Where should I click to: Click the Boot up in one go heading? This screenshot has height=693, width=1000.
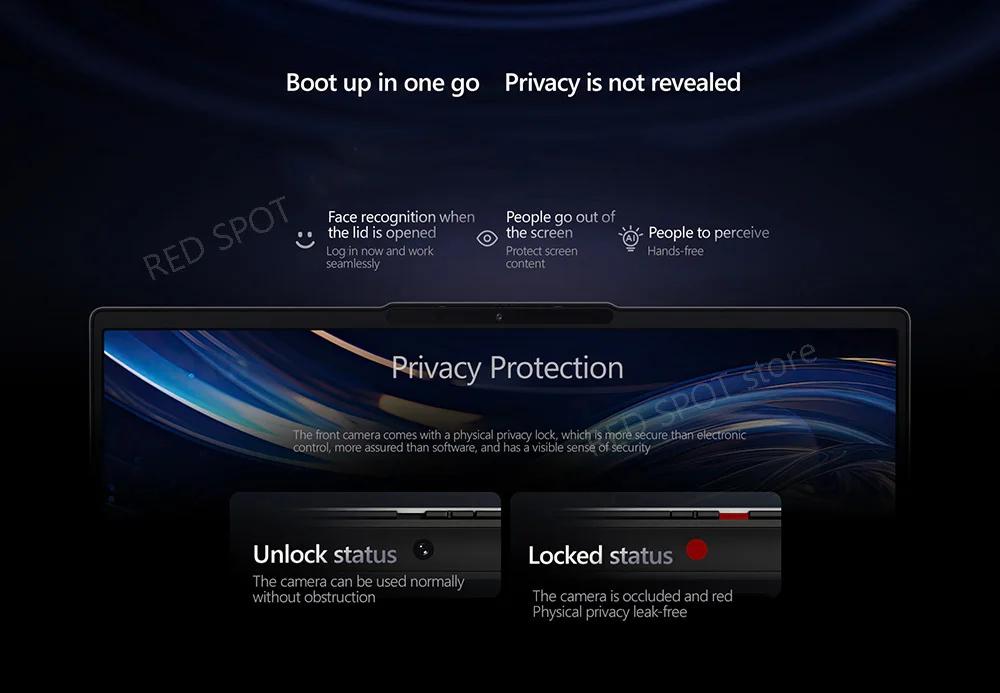[383, 83]
